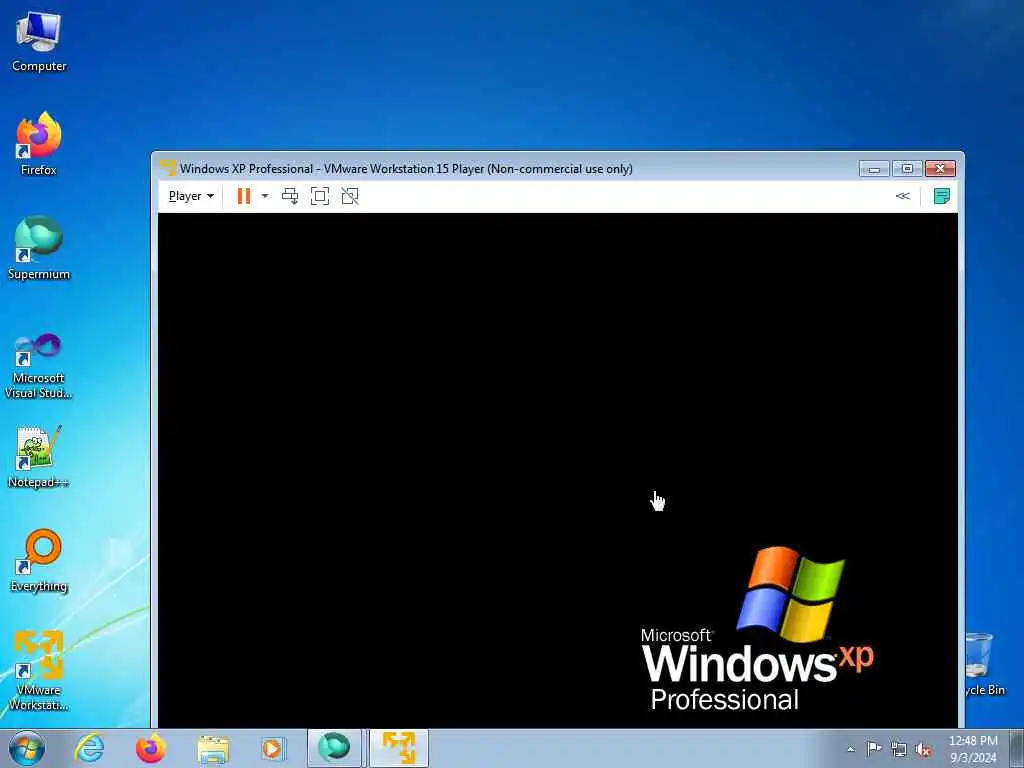This screenshot has width=1024, height=768.
Task: Click Show desktop strip at taskbar end
Action: (x=1016, y=748)
